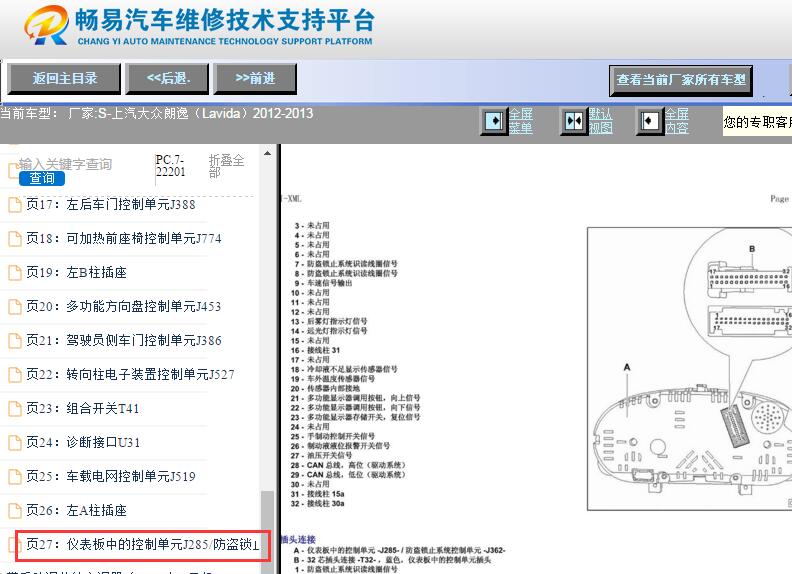Viewport: 792px width, 574px height.
Task: Open 页18：可加热前座椅控制单元J774
Action: [124, 238]
